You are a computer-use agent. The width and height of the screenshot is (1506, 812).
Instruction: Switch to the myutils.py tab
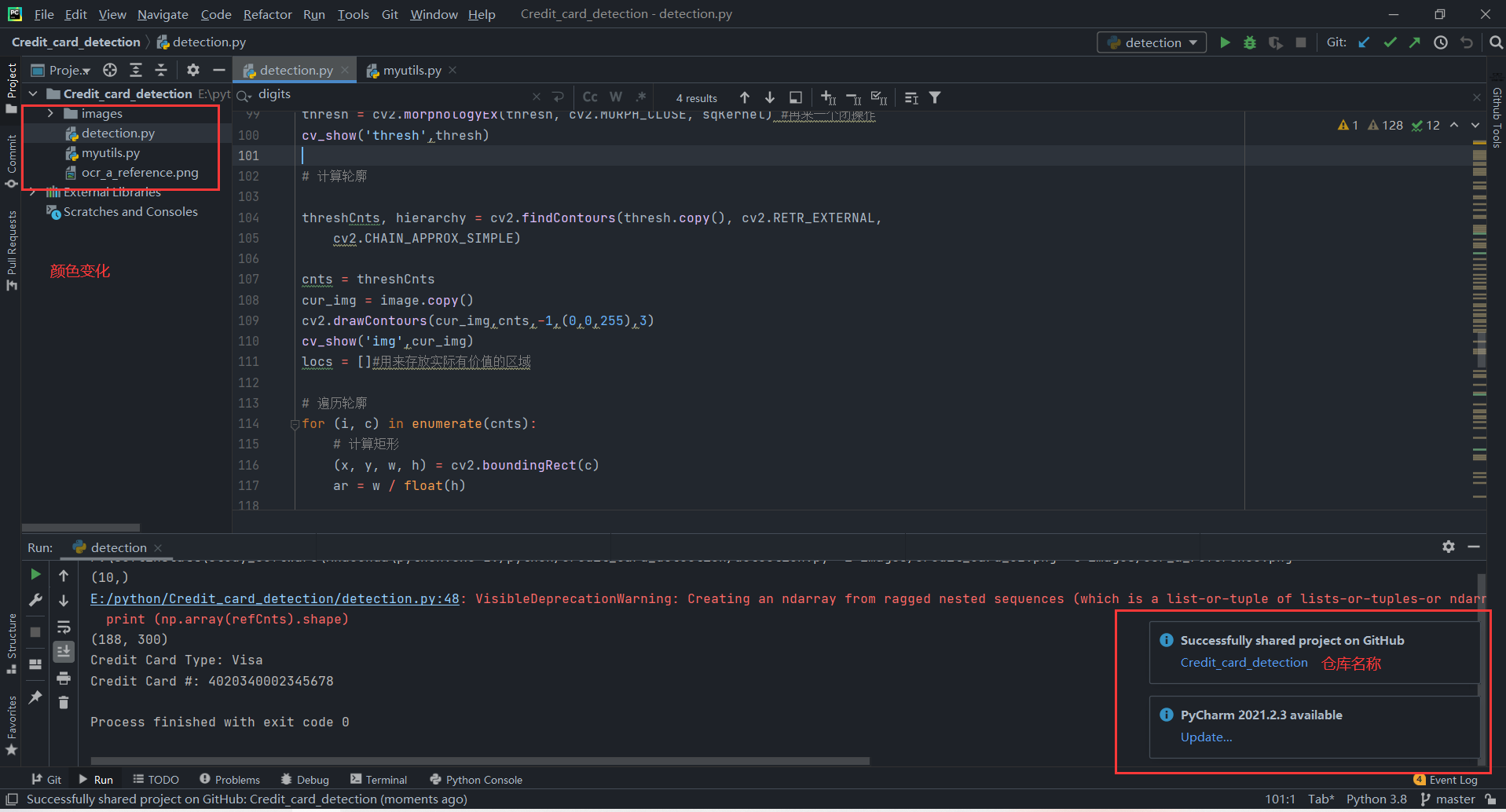point(412,70)
